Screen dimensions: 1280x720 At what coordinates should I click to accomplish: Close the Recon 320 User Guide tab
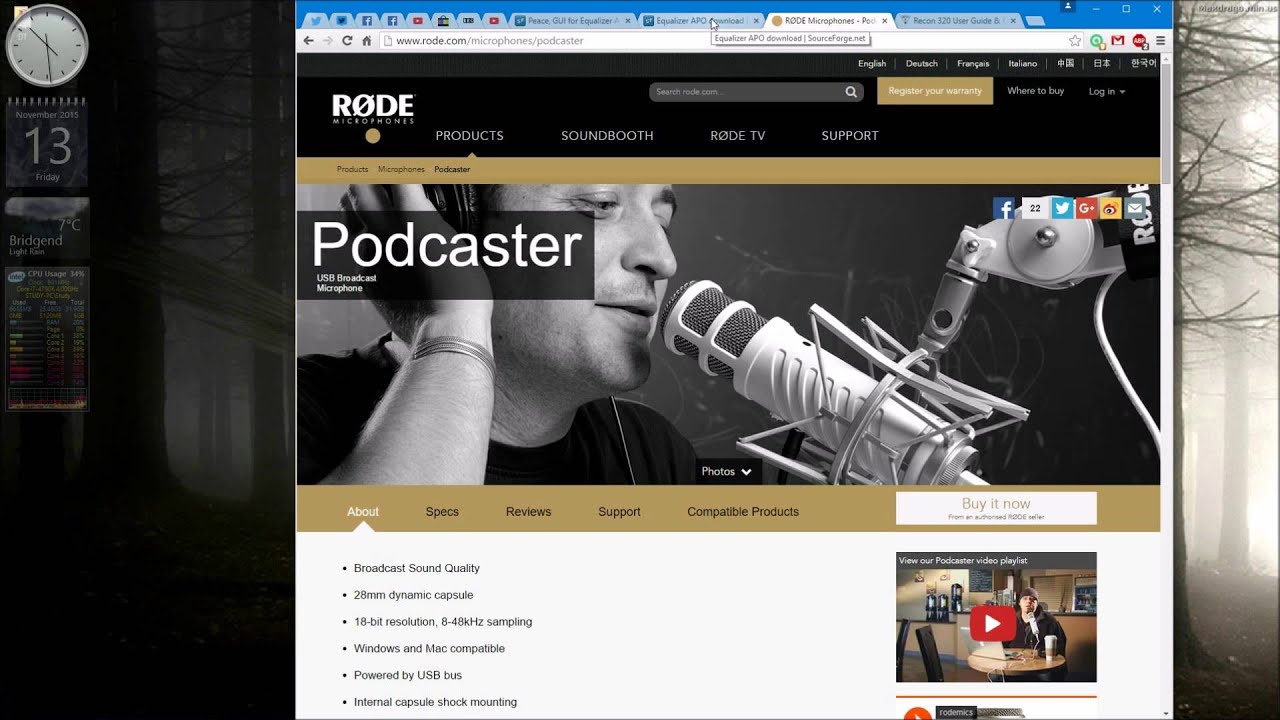(x=1013, y=20)
